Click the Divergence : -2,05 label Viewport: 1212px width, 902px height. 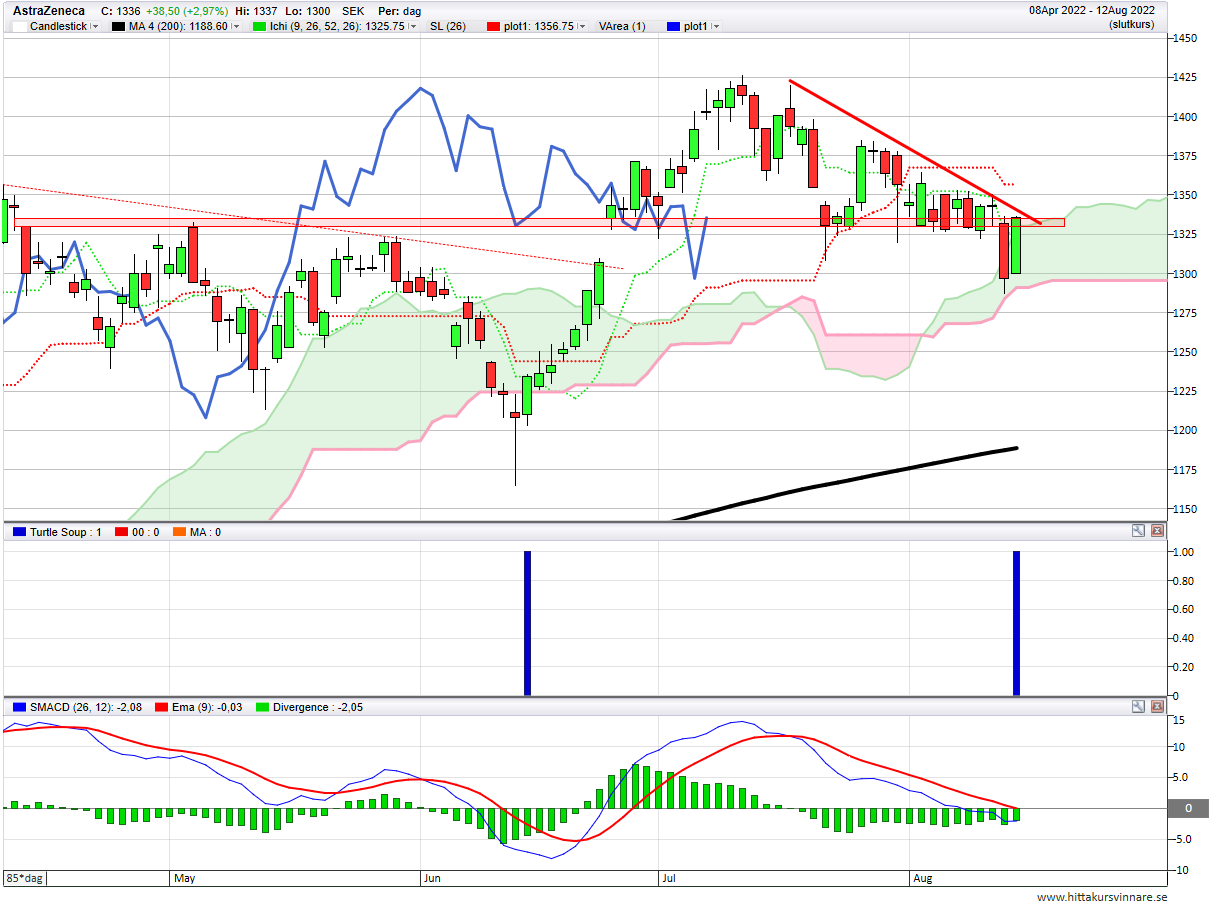(320, 707)
